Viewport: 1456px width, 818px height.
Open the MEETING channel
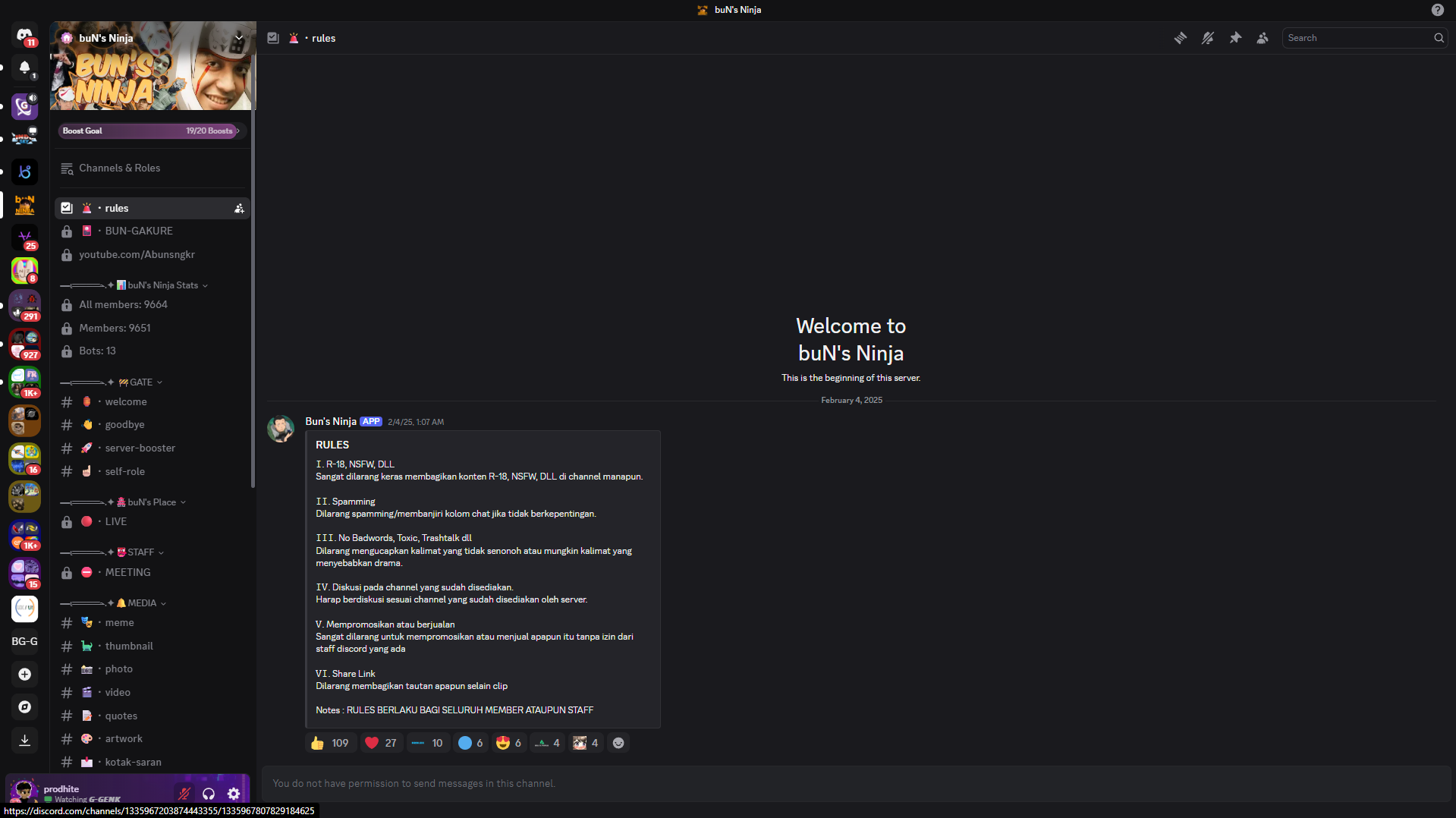pyautogui.click(x=152, y=572)
